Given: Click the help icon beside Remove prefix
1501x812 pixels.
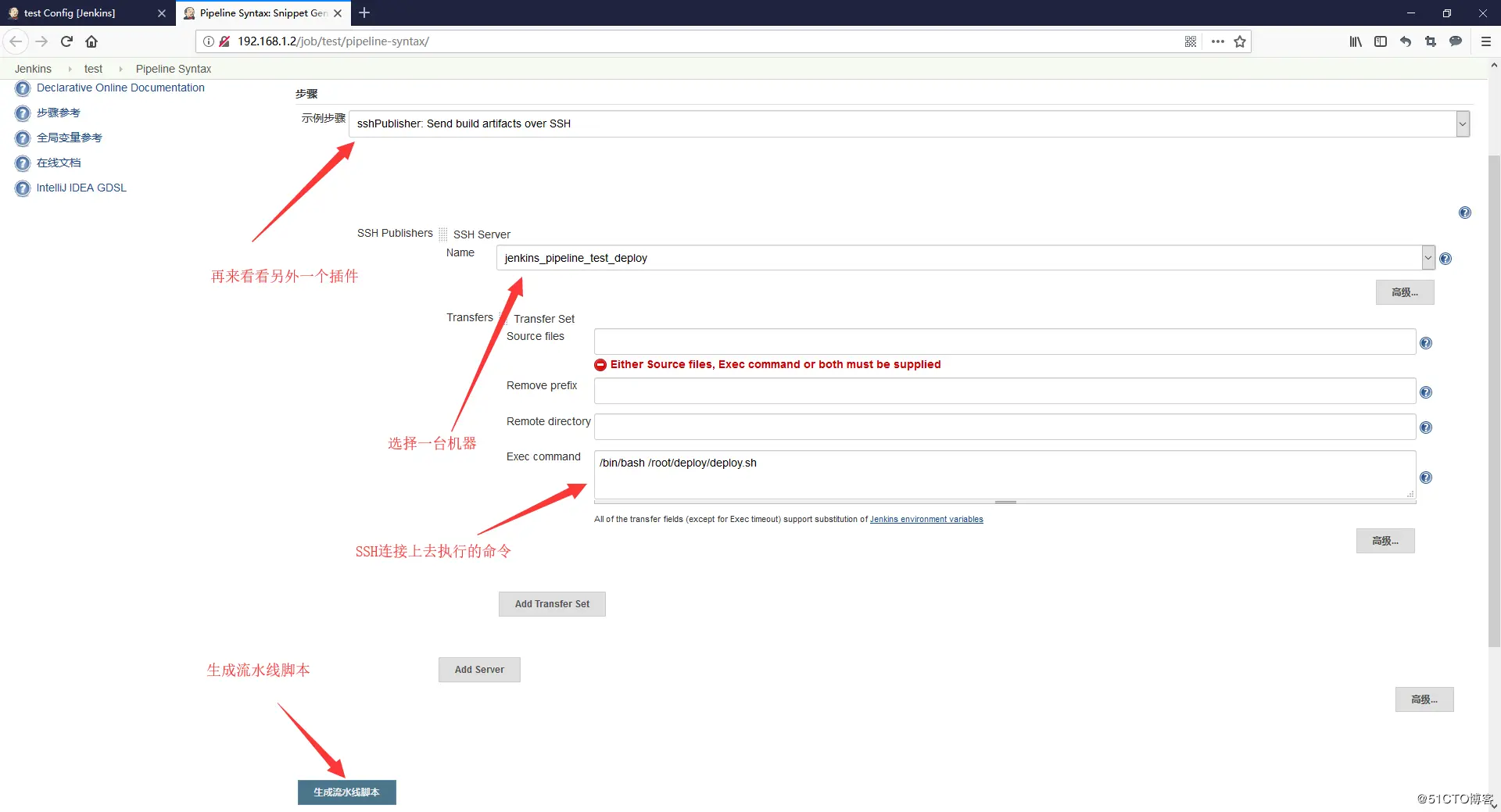Looking at the screenshot, I should click(1426, 392).
